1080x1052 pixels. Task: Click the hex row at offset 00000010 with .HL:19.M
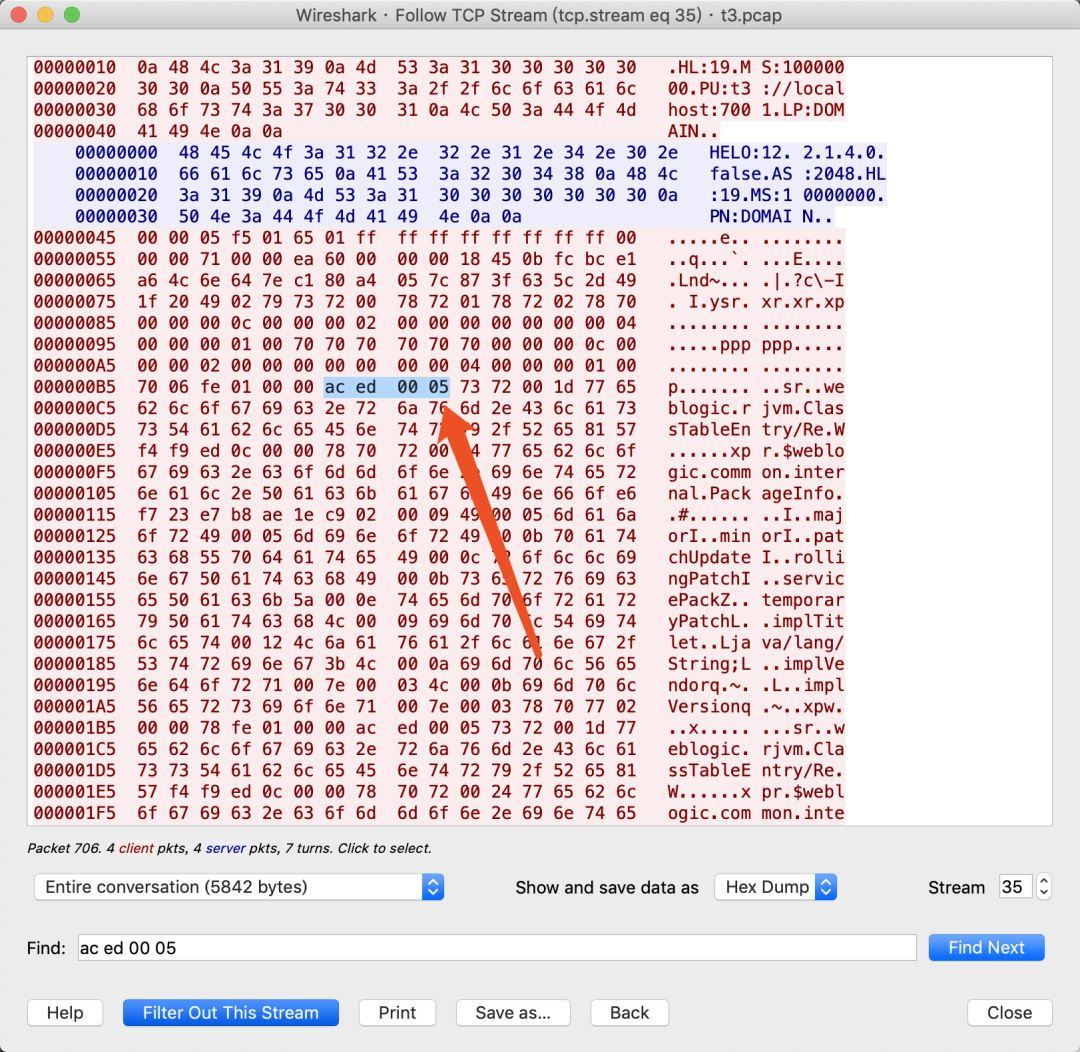click(439, 68)
